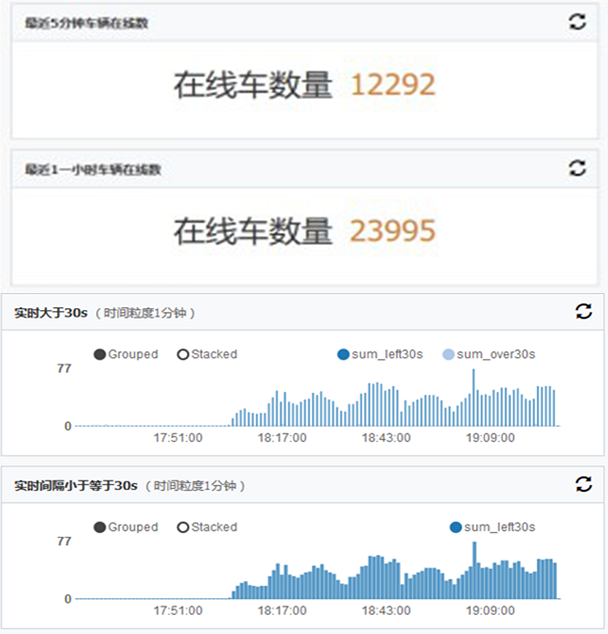Click 18:43:00 axis label in 实时间隔小于等于30s chart
The width and height of the screenshot is (608, 634).
pos(386,611)
